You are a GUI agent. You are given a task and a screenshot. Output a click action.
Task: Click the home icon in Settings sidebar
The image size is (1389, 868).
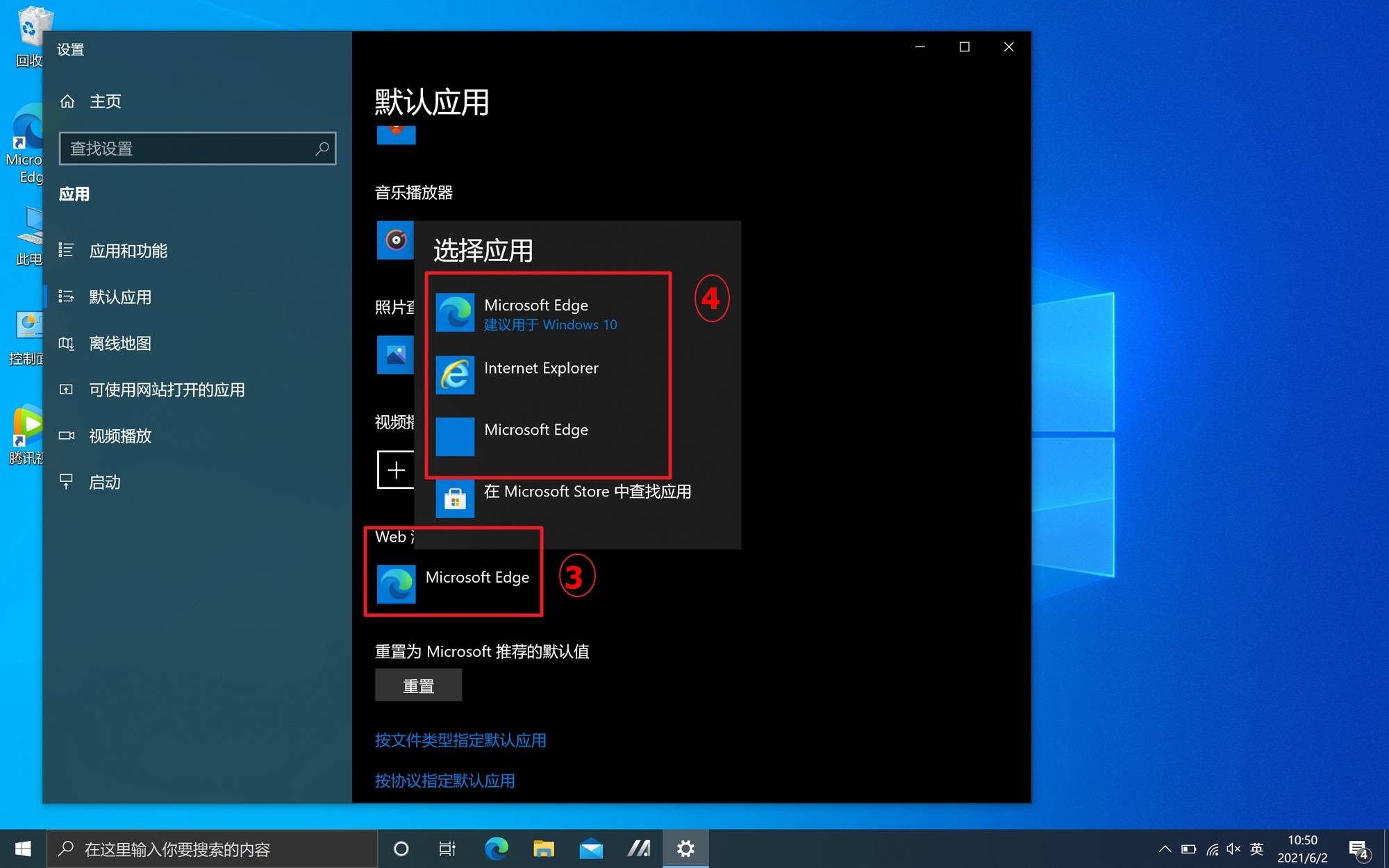point(67,101)
